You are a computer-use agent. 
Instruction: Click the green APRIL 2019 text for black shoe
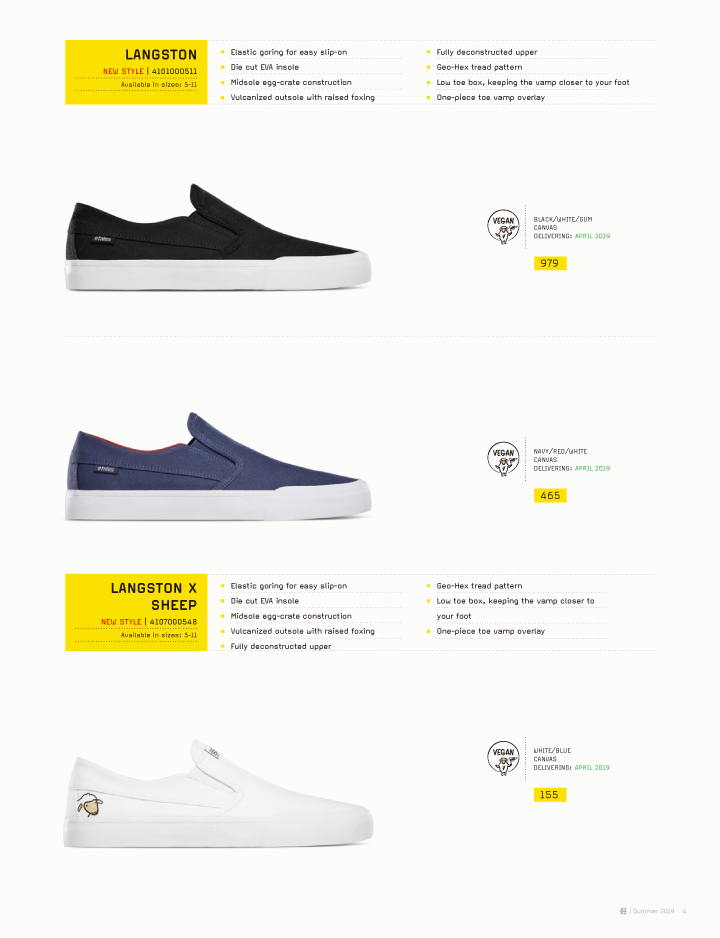coord(592,236)
